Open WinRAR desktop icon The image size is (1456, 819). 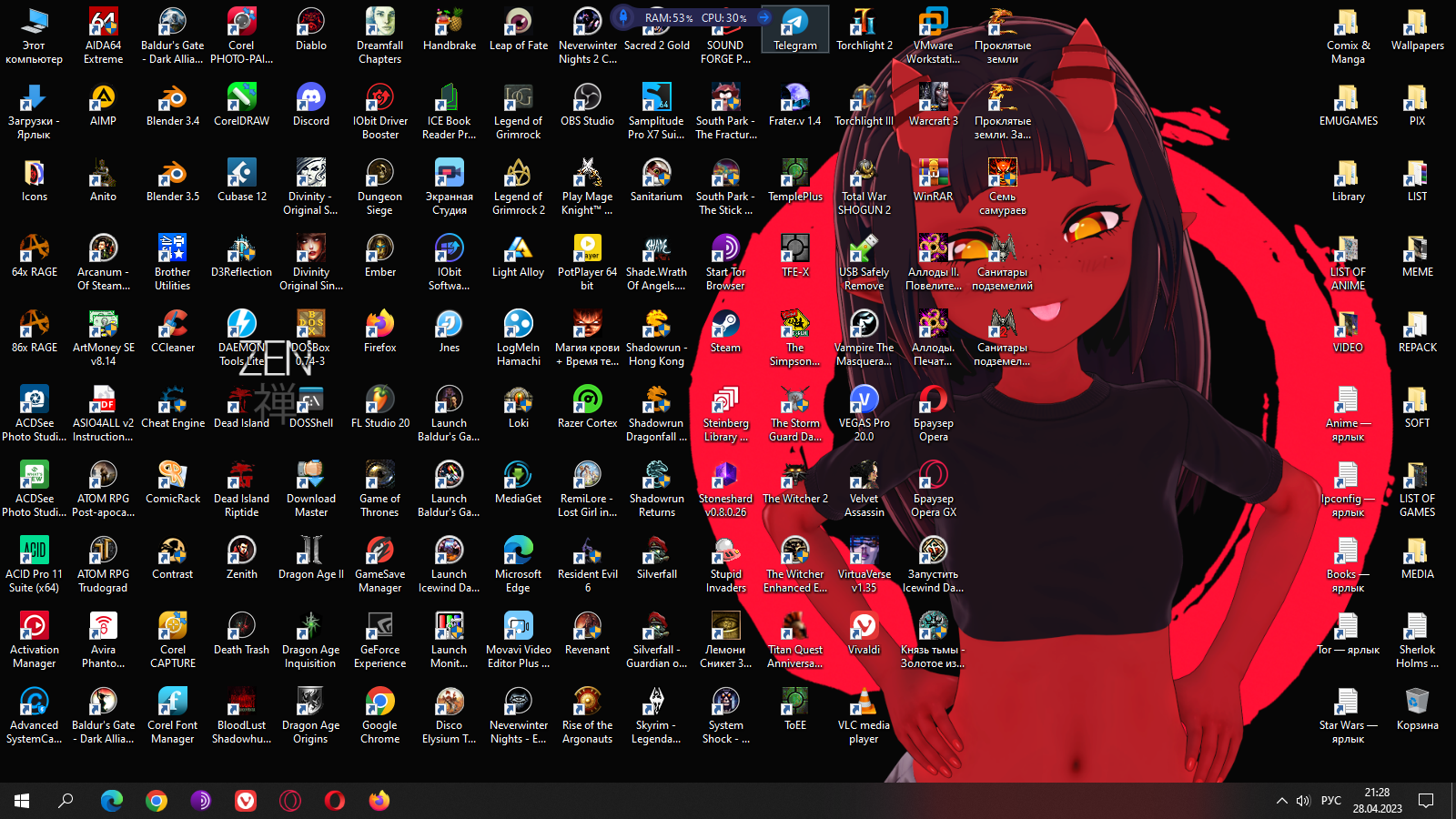coord(933,180)
